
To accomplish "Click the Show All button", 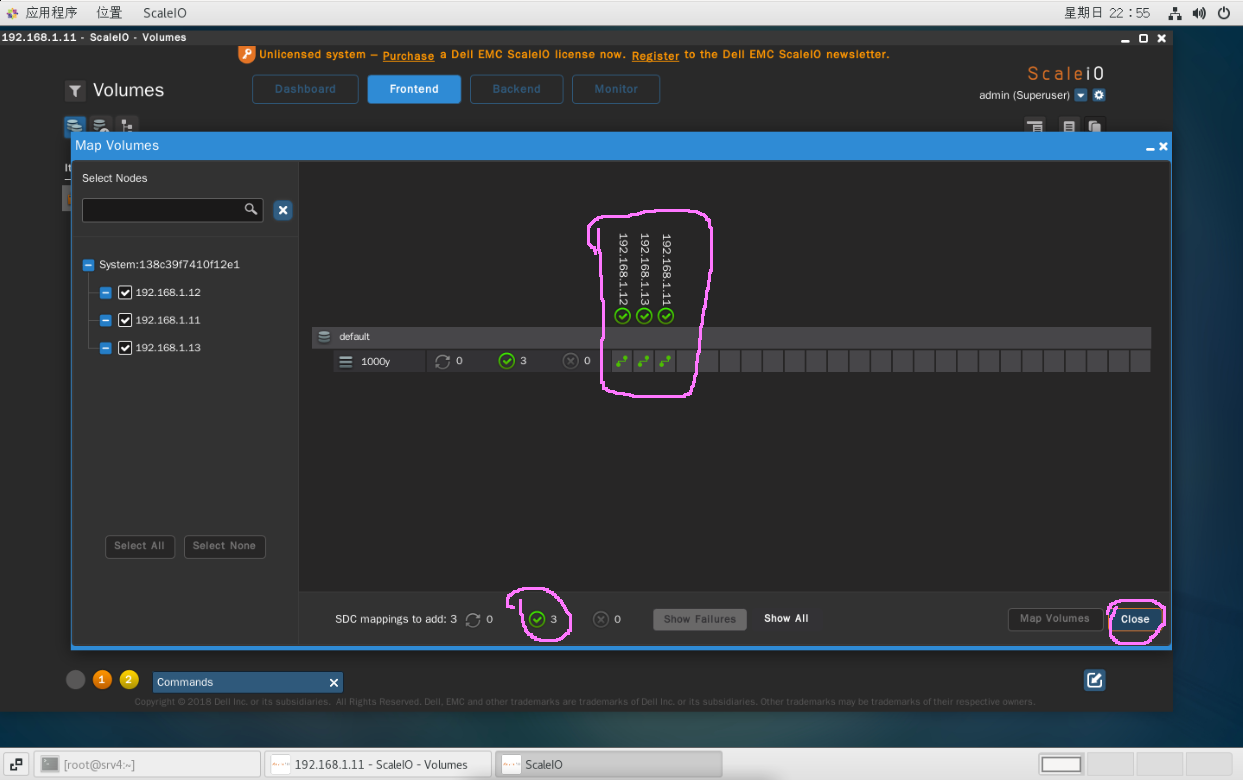I will click(x=786, y=619).
